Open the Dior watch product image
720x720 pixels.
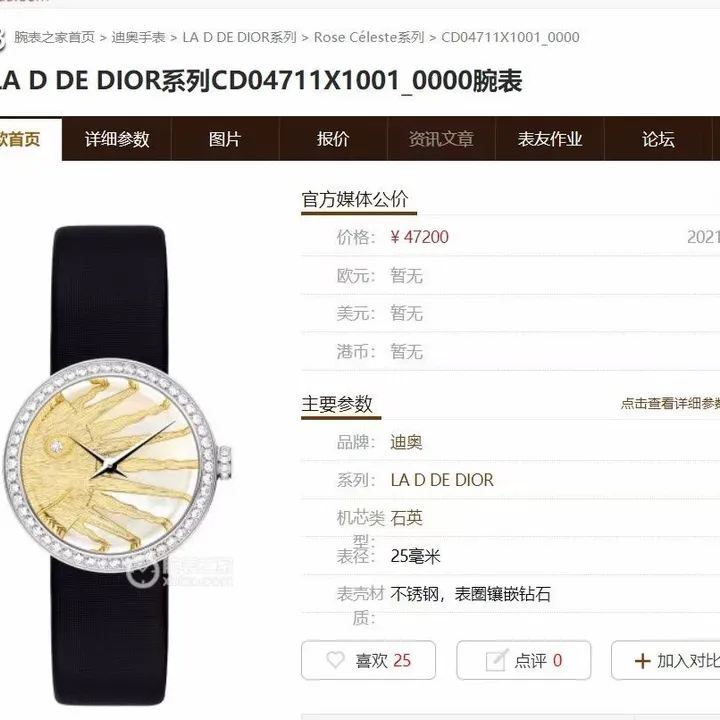(118, 465)
